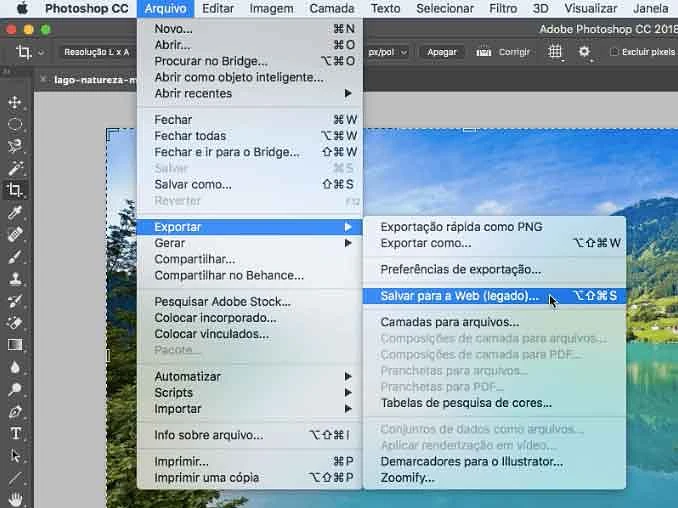Click Abrir... menu entry

250,45
